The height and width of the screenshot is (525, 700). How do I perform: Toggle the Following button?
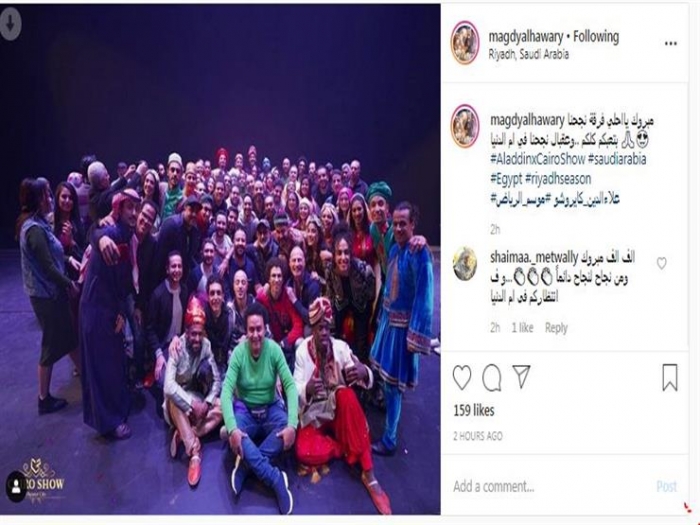click(x=596, y=37)
